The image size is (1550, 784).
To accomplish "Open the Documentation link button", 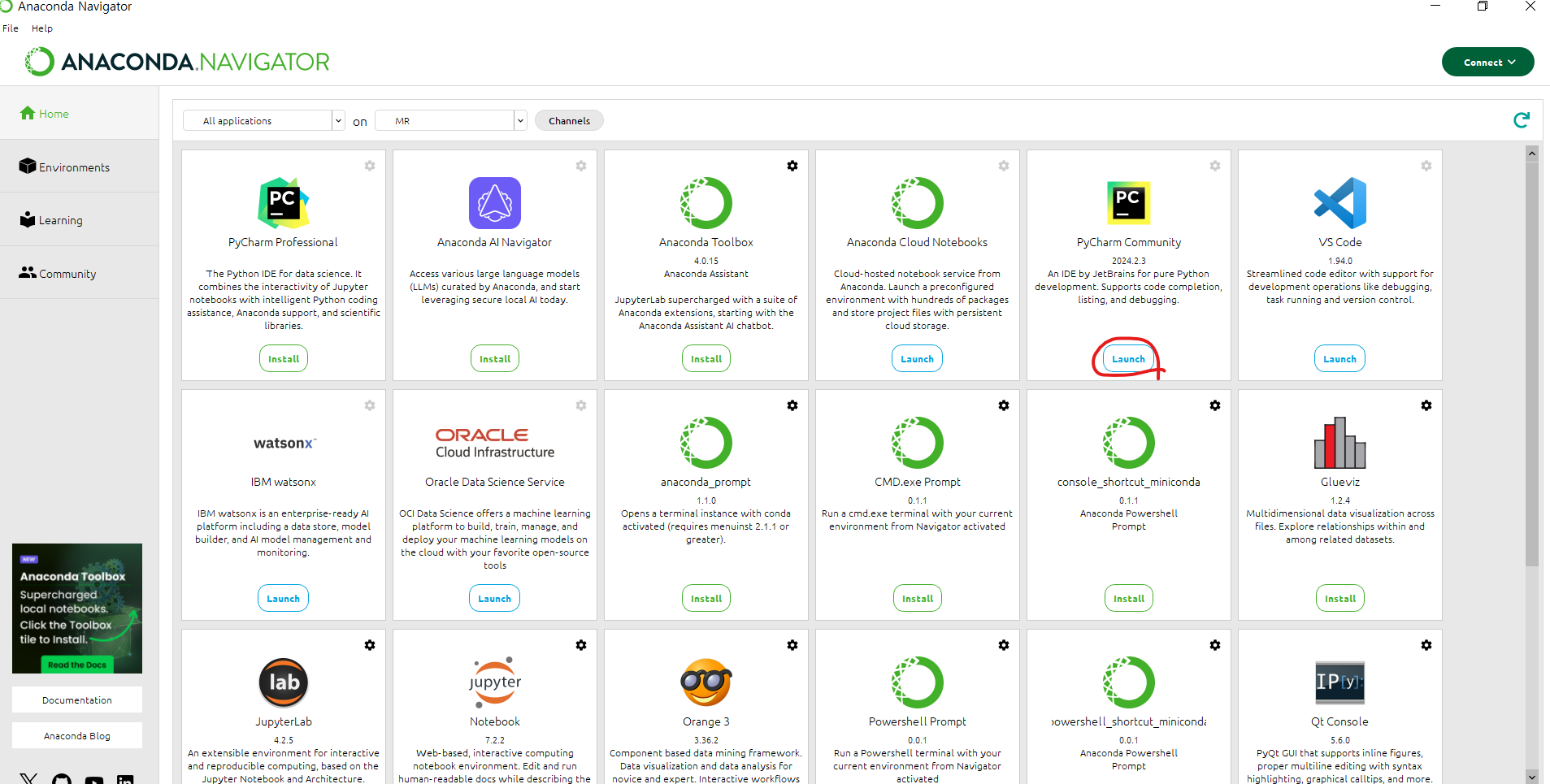I will point(77,700).
